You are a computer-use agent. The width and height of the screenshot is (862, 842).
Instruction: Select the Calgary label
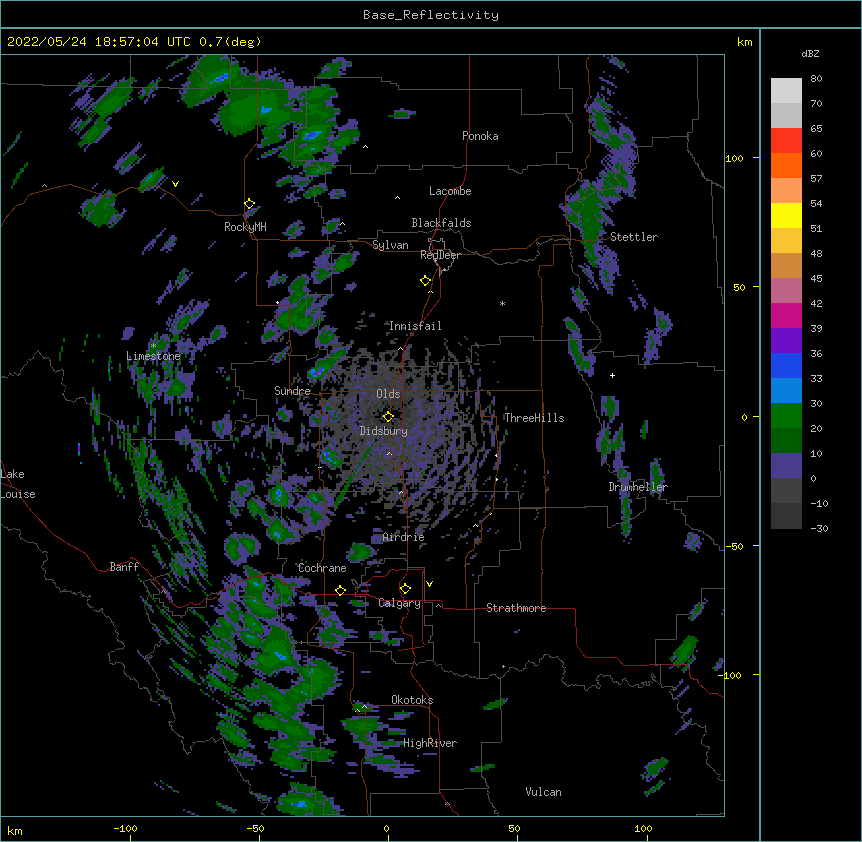pyautogui.click(x=400, y=603)
